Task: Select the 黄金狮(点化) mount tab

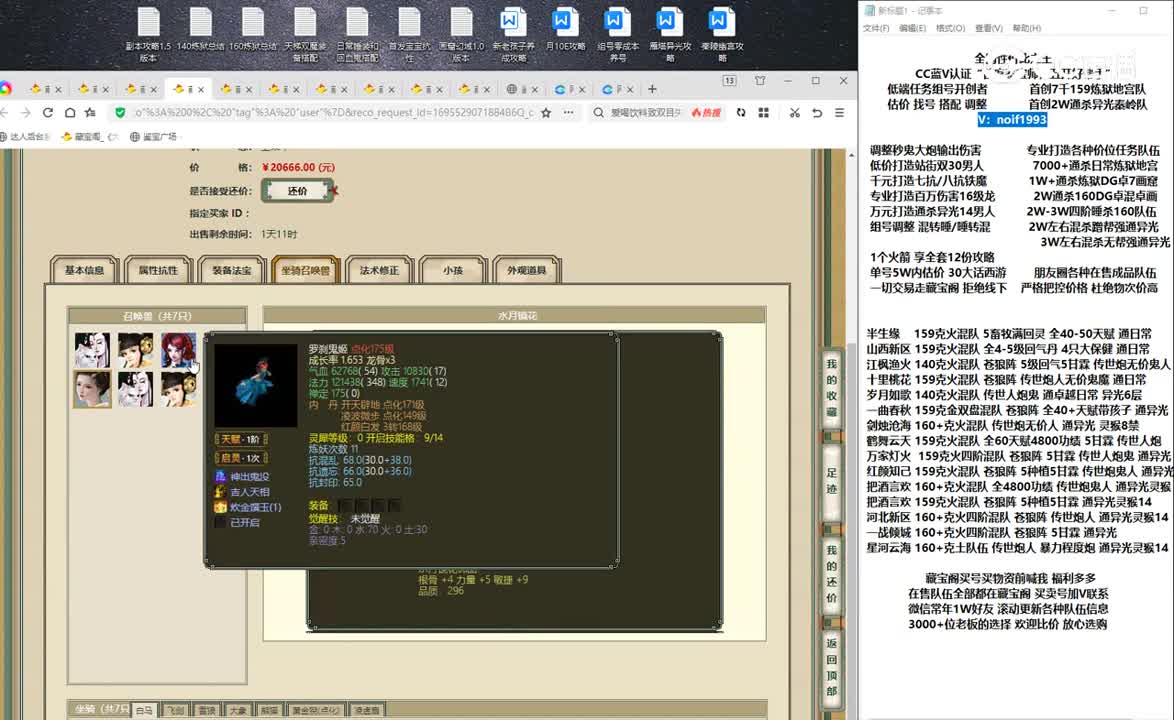Action: pos(315,710)
